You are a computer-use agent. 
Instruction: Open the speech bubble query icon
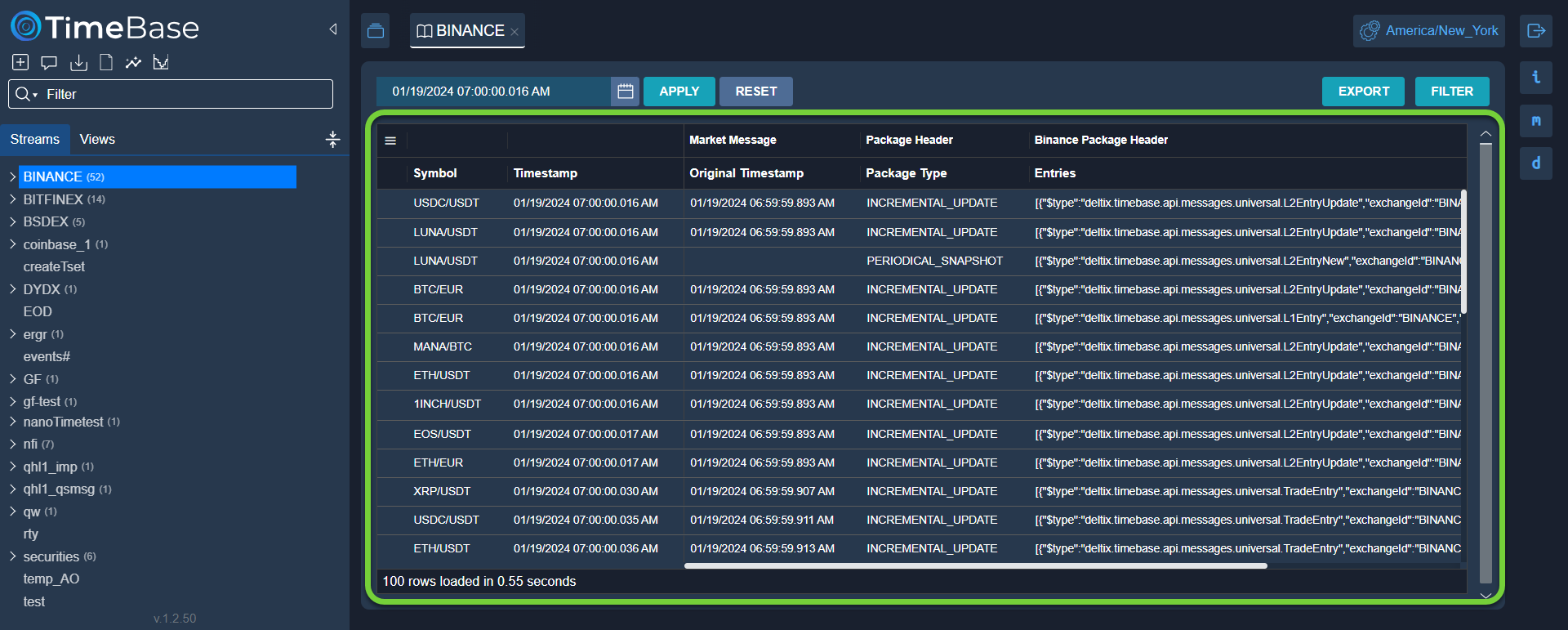[x=49, y=62]
